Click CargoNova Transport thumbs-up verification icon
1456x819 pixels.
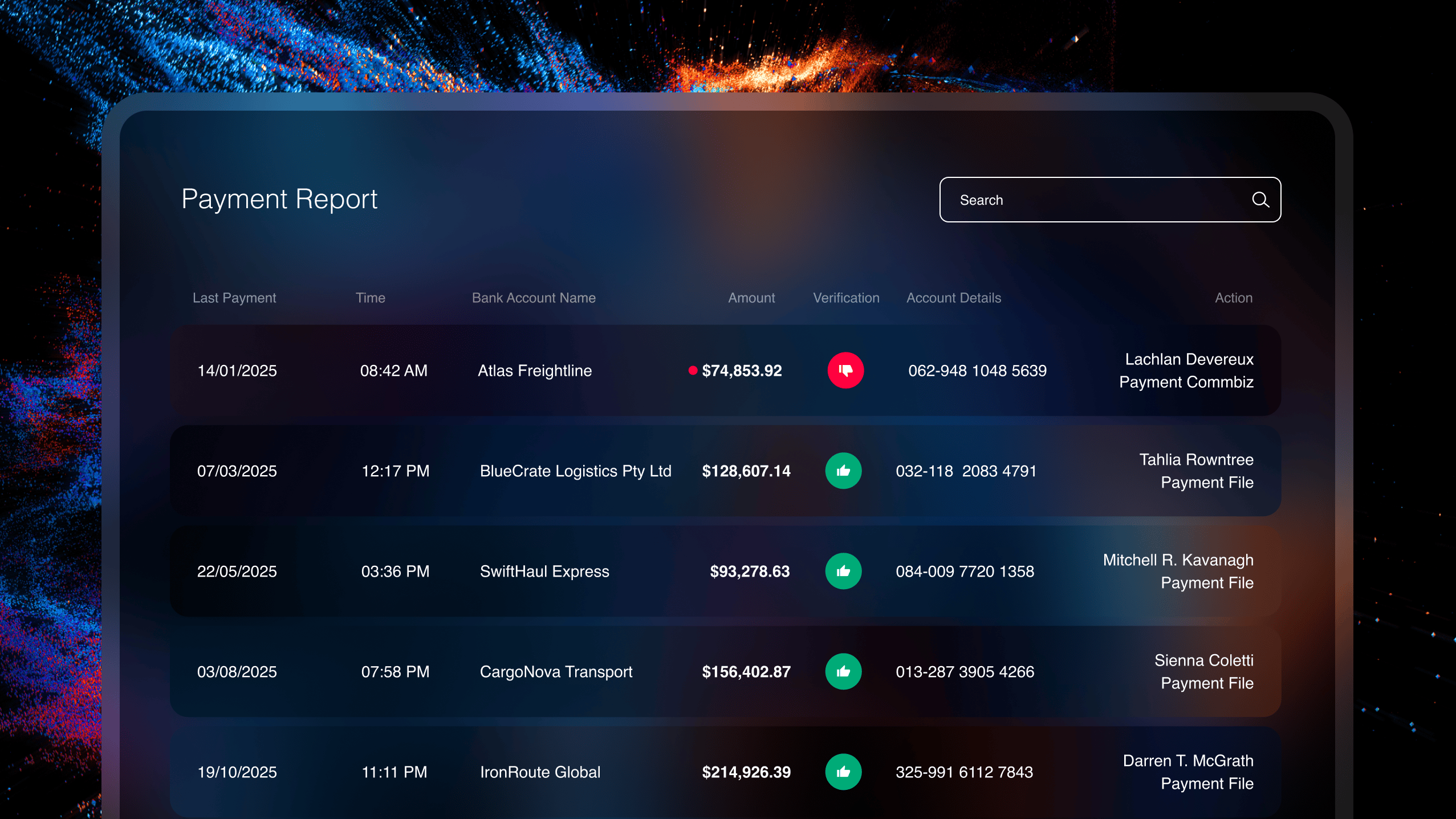pos(843,672)
